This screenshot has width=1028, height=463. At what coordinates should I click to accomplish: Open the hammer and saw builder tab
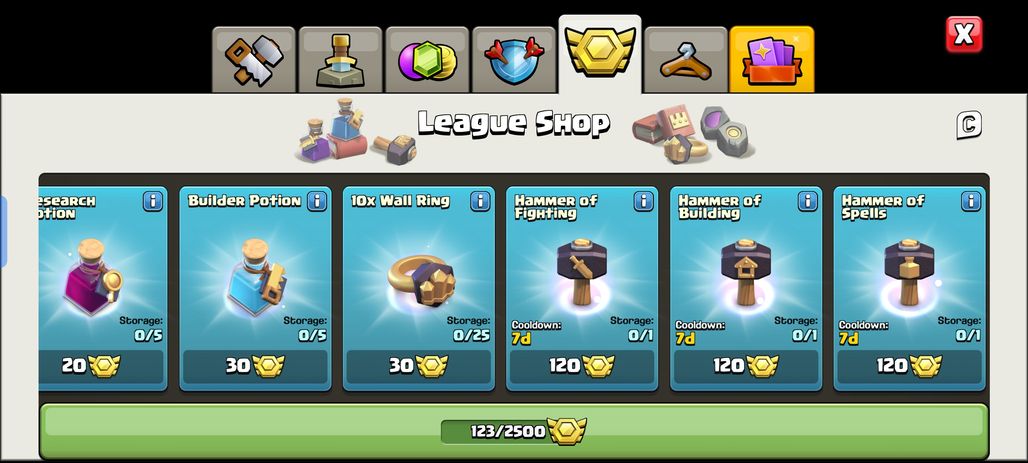point(254,60)
